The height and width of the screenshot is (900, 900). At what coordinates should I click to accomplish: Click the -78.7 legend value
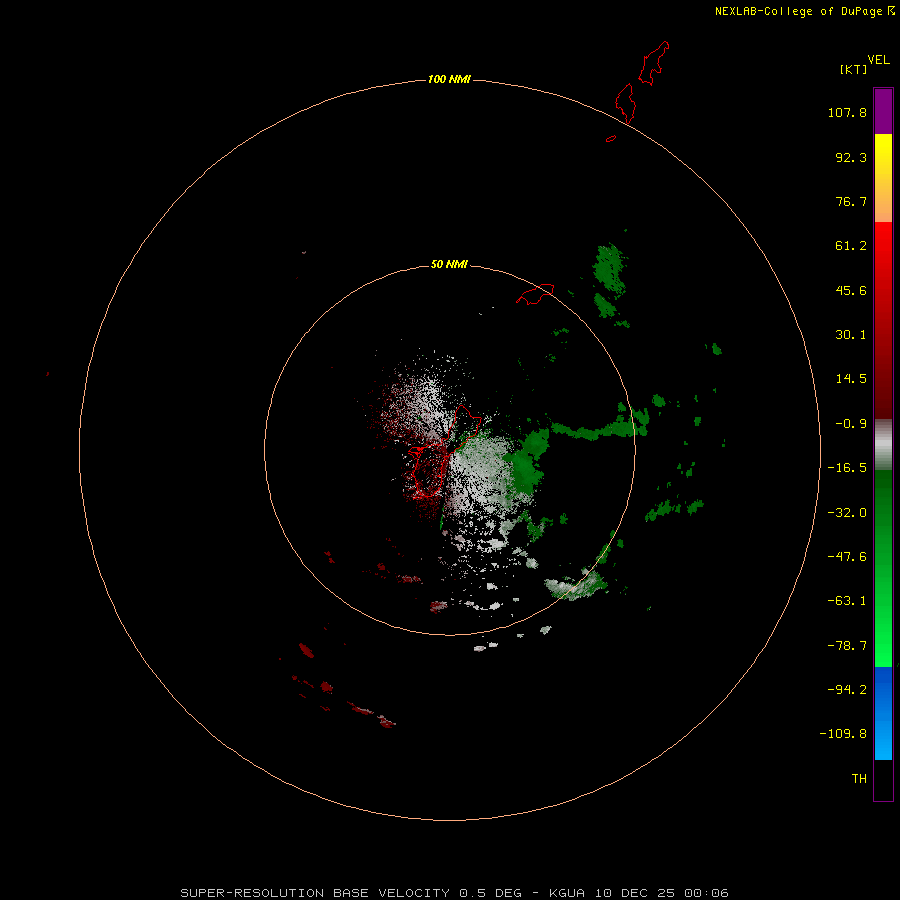847,646
